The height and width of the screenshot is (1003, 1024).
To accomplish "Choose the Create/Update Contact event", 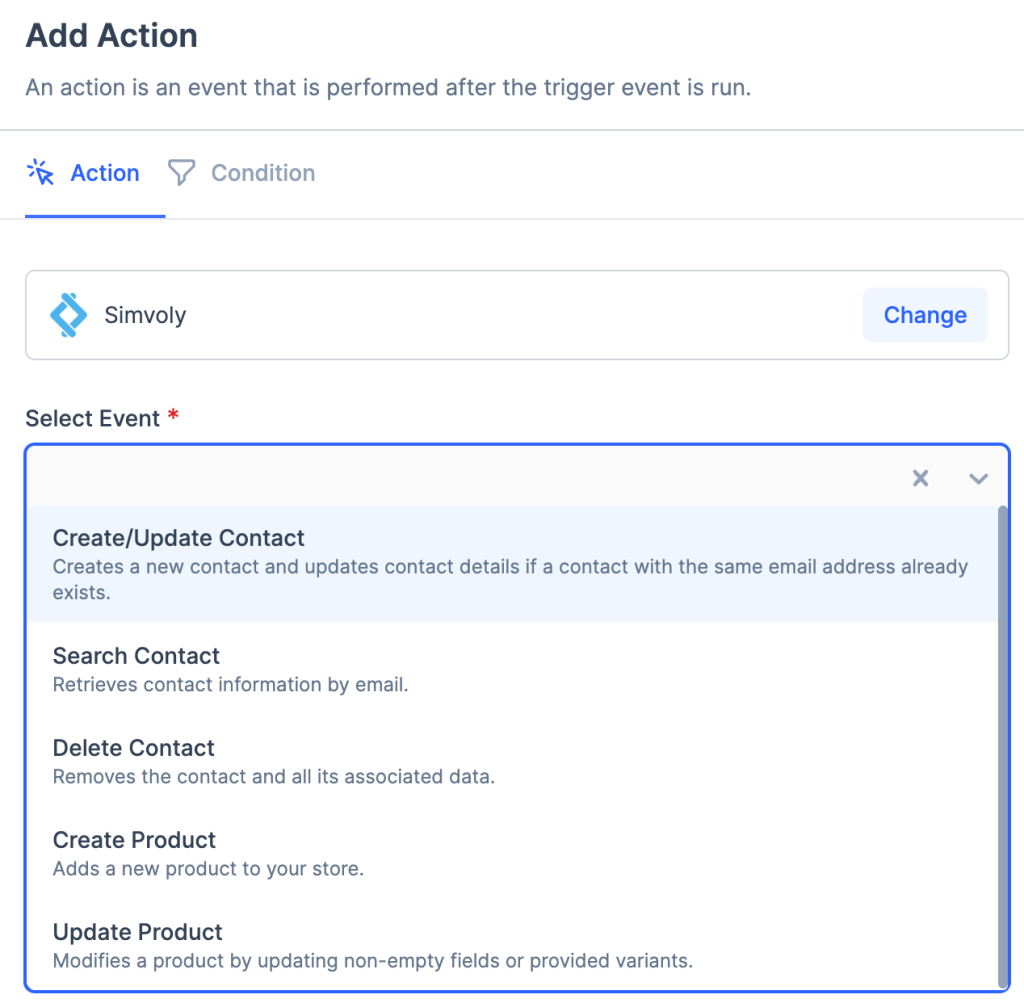I will click(179, 538).
